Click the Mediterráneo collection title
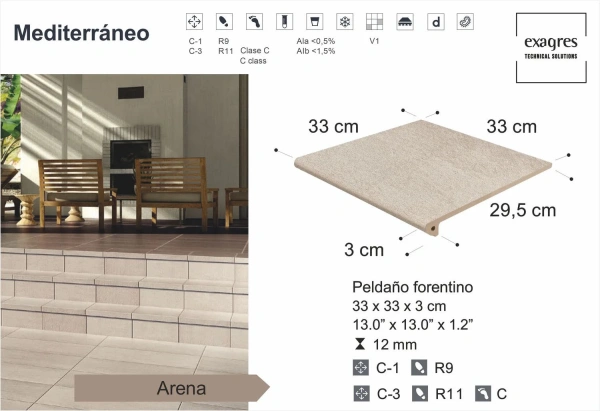Image resolution: width=600 pixels, height=411 pixels. click(x=82, y=33)
